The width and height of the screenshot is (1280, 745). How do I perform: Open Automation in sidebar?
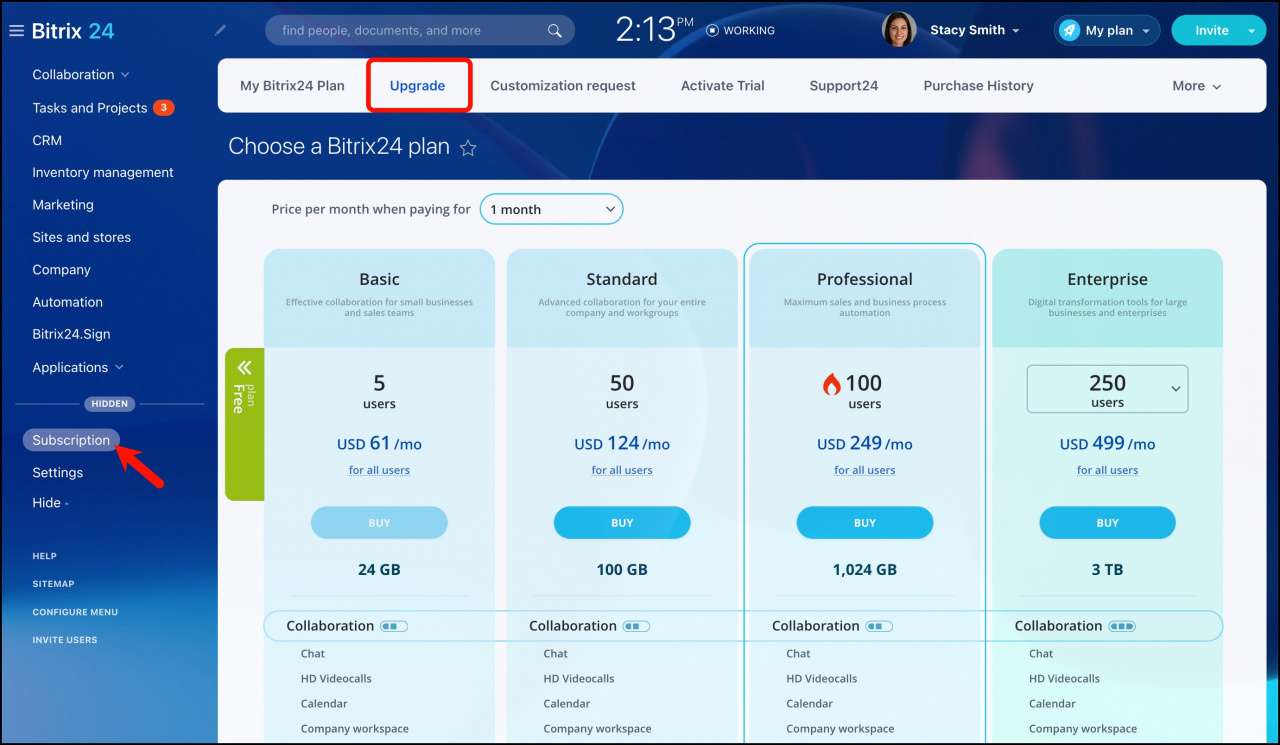coord(68,302)
